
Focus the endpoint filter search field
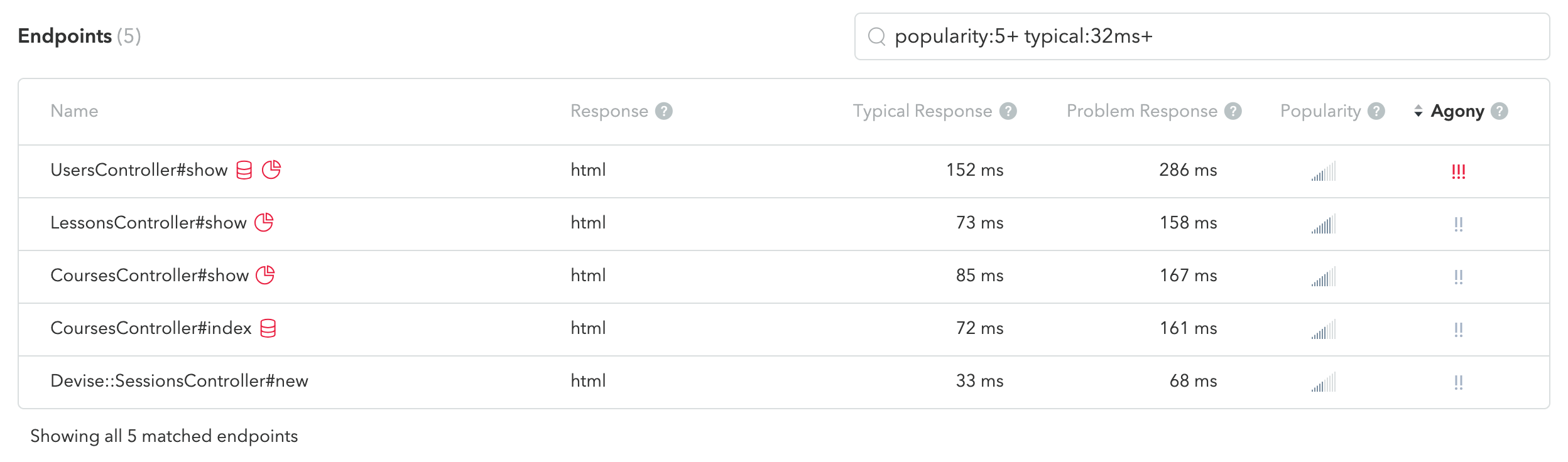tap(1202, 36)
